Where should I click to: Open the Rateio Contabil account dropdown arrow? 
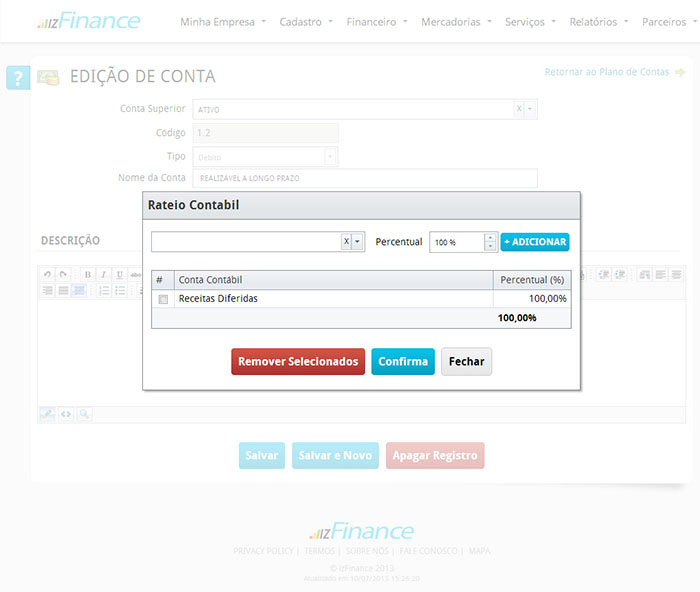[357, 242]
